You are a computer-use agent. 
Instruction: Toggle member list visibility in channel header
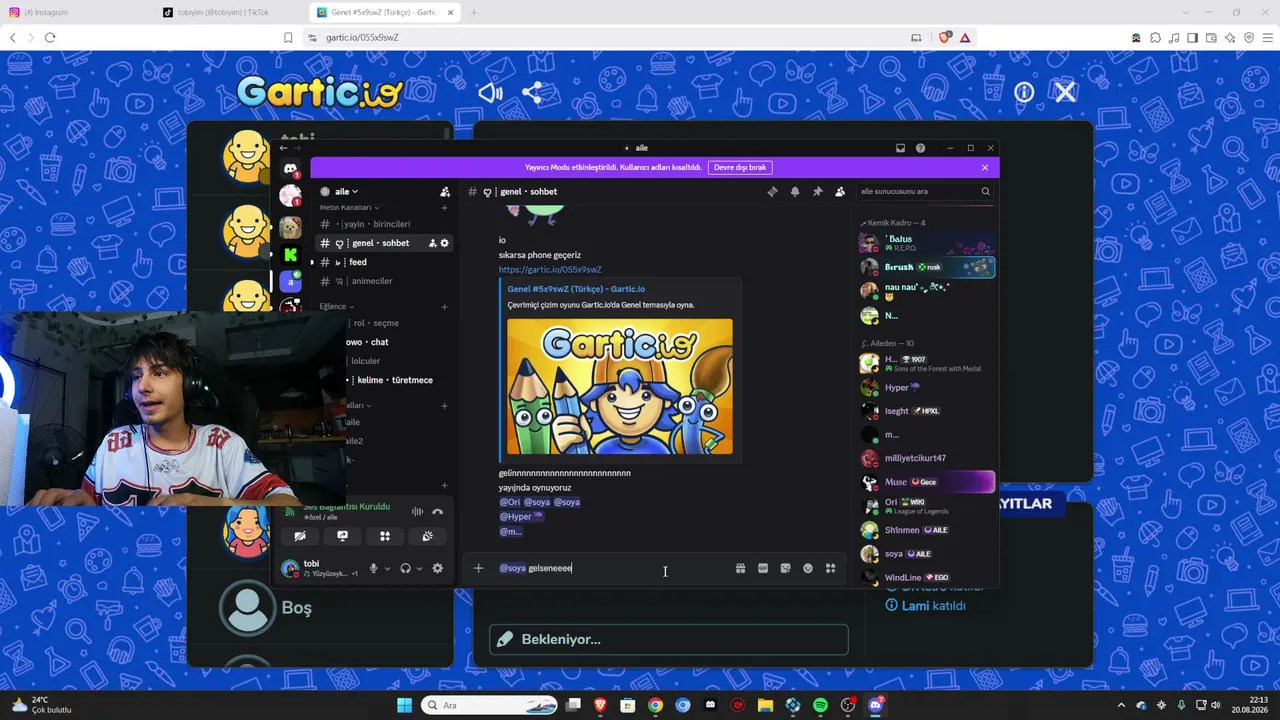pos(840,192)
